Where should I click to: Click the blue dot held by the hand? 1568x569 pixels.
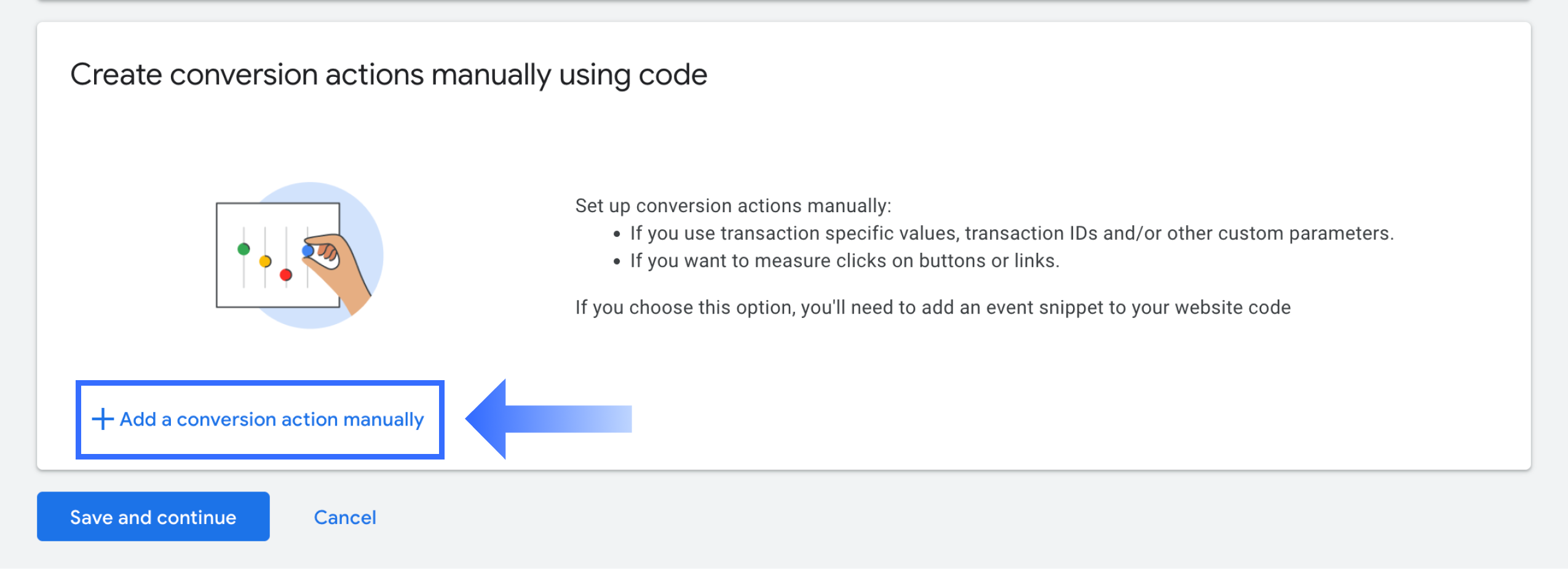click(308, 251)
